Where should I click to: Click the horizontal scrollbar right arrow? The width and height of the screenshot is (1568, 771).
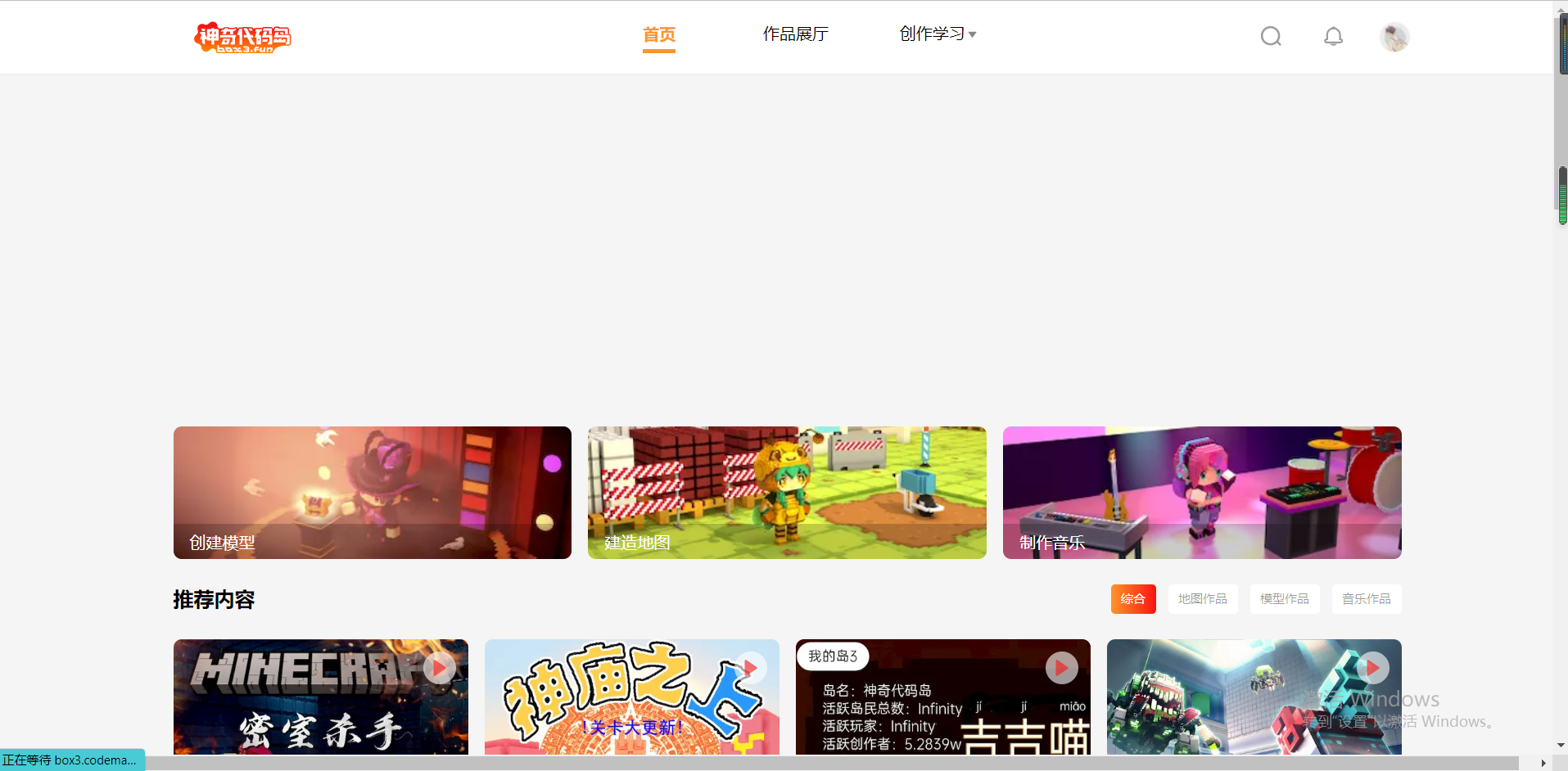[x=1543, y=764]
